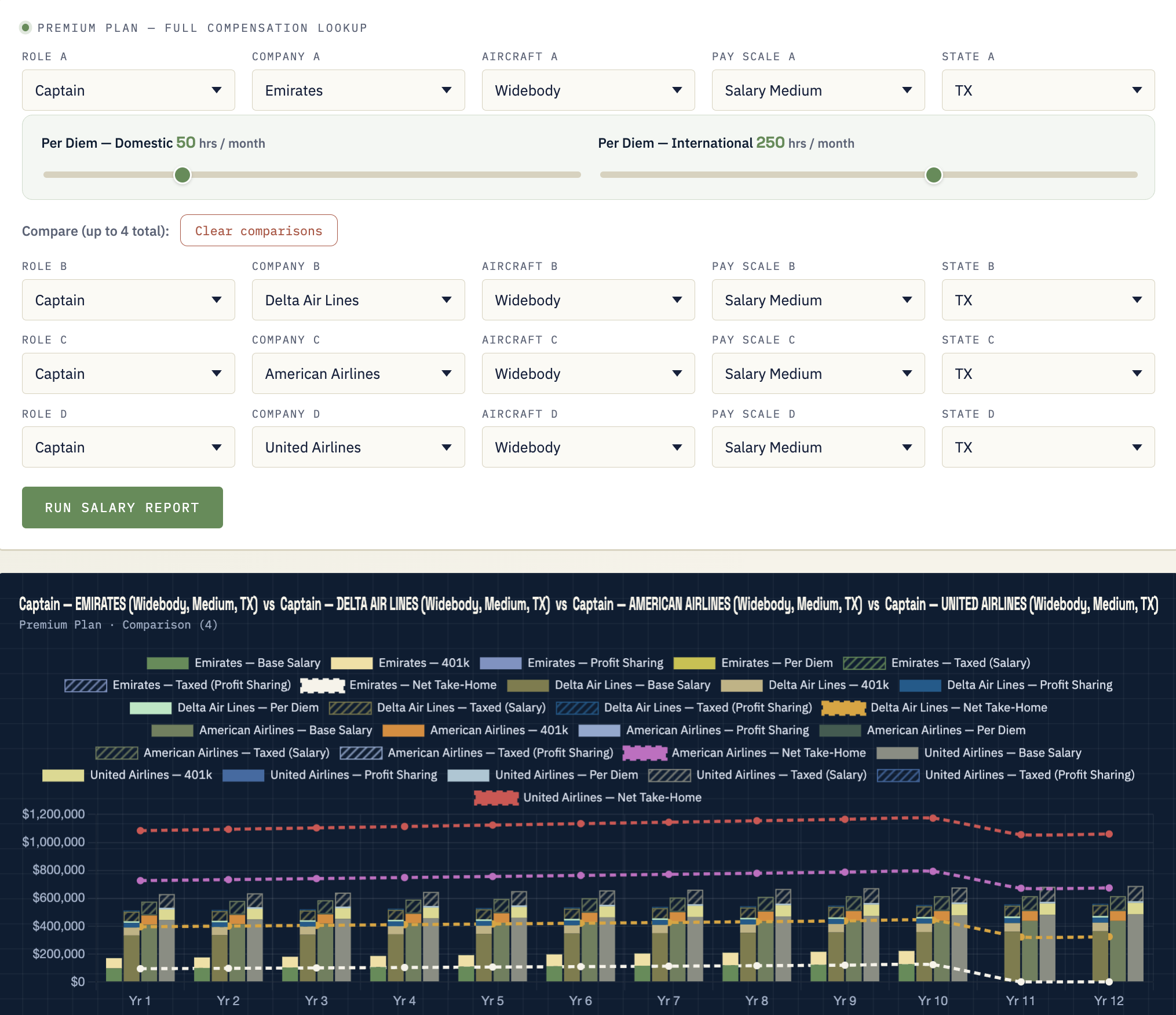Image resolution: width=1176 pixels, height=1015 pixels.
Task: Open the Role A dropdown
Action: (x=129, y=90)
